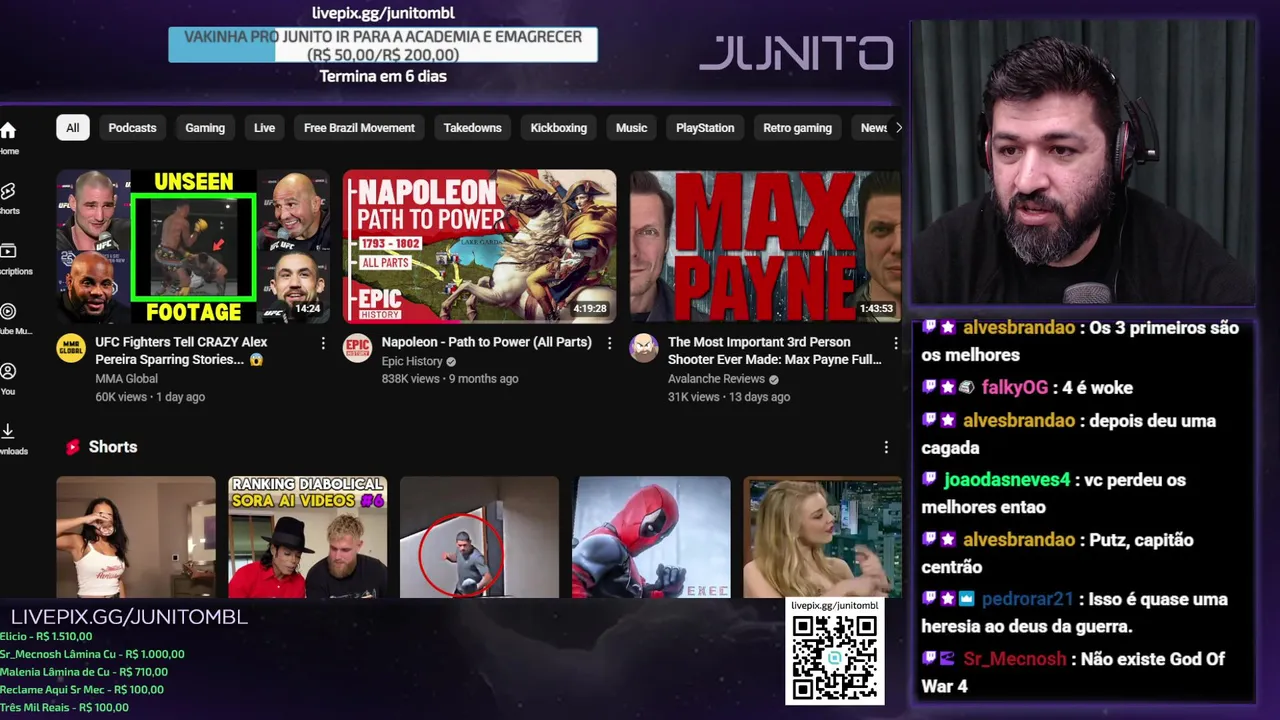Open the Subscriptions sidebar icon
The width and height of the screenshot is (1280, 720).
[8, 251]
